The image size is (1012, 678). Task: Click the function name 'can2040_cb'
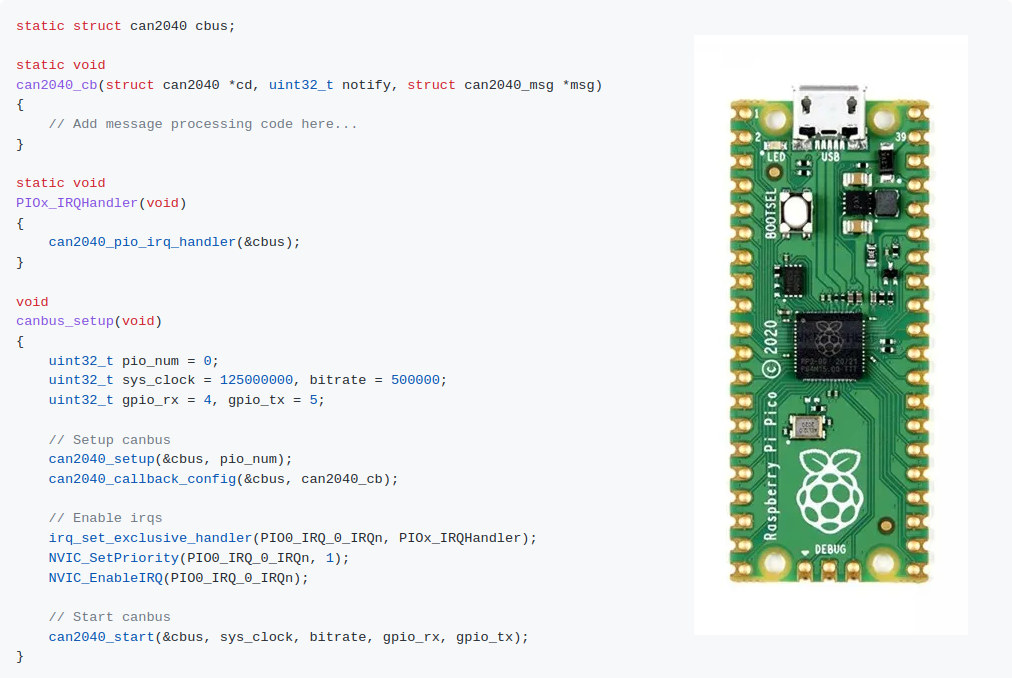pos(57,85)
